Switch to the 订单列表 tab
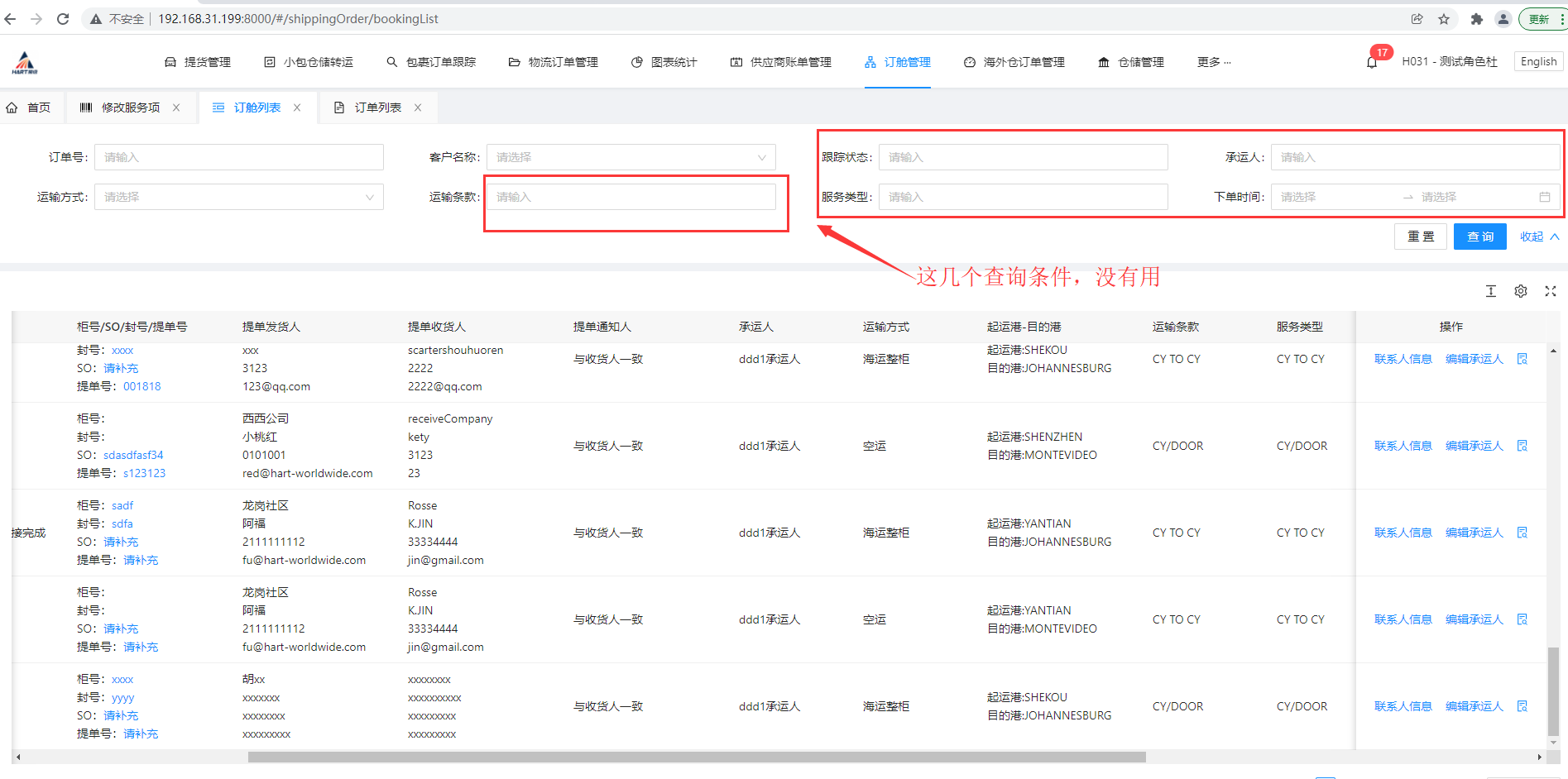1568x779 pixels. pyautogui.click(x=377, y=108)
